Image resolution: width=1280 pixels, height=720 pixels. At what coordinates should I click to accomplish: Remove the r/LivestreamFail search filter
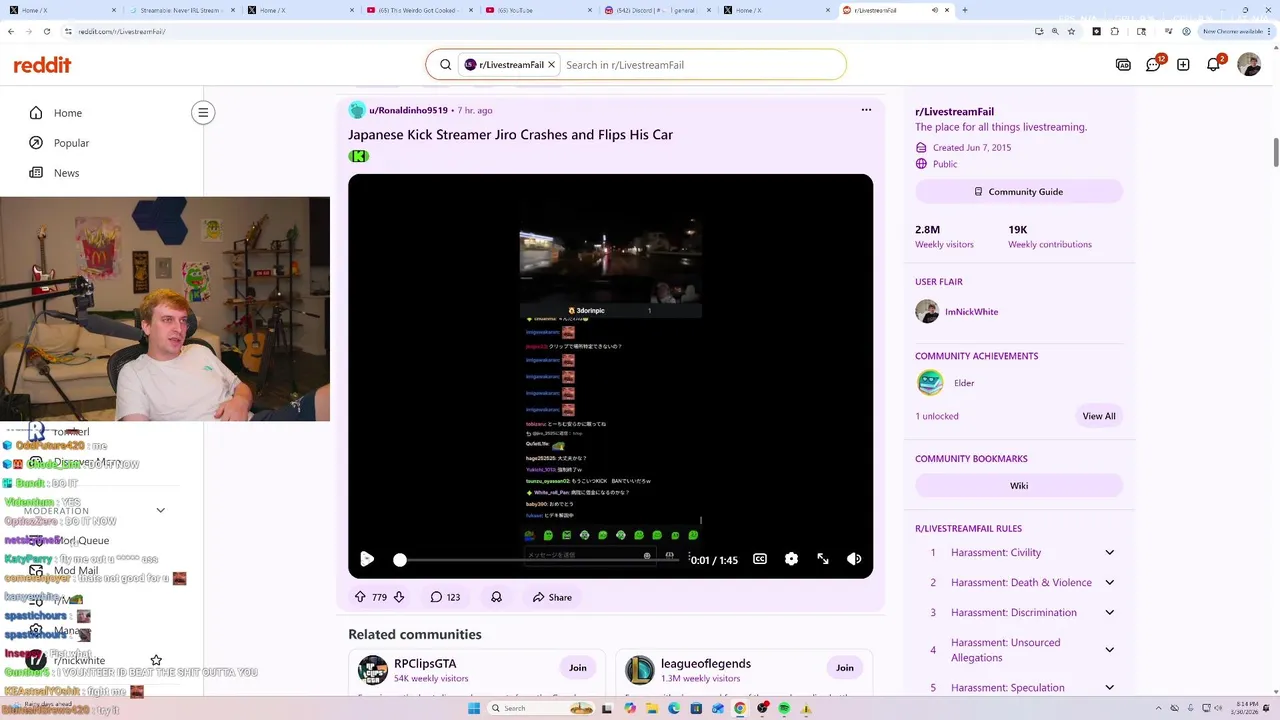(x=551, y=65)
